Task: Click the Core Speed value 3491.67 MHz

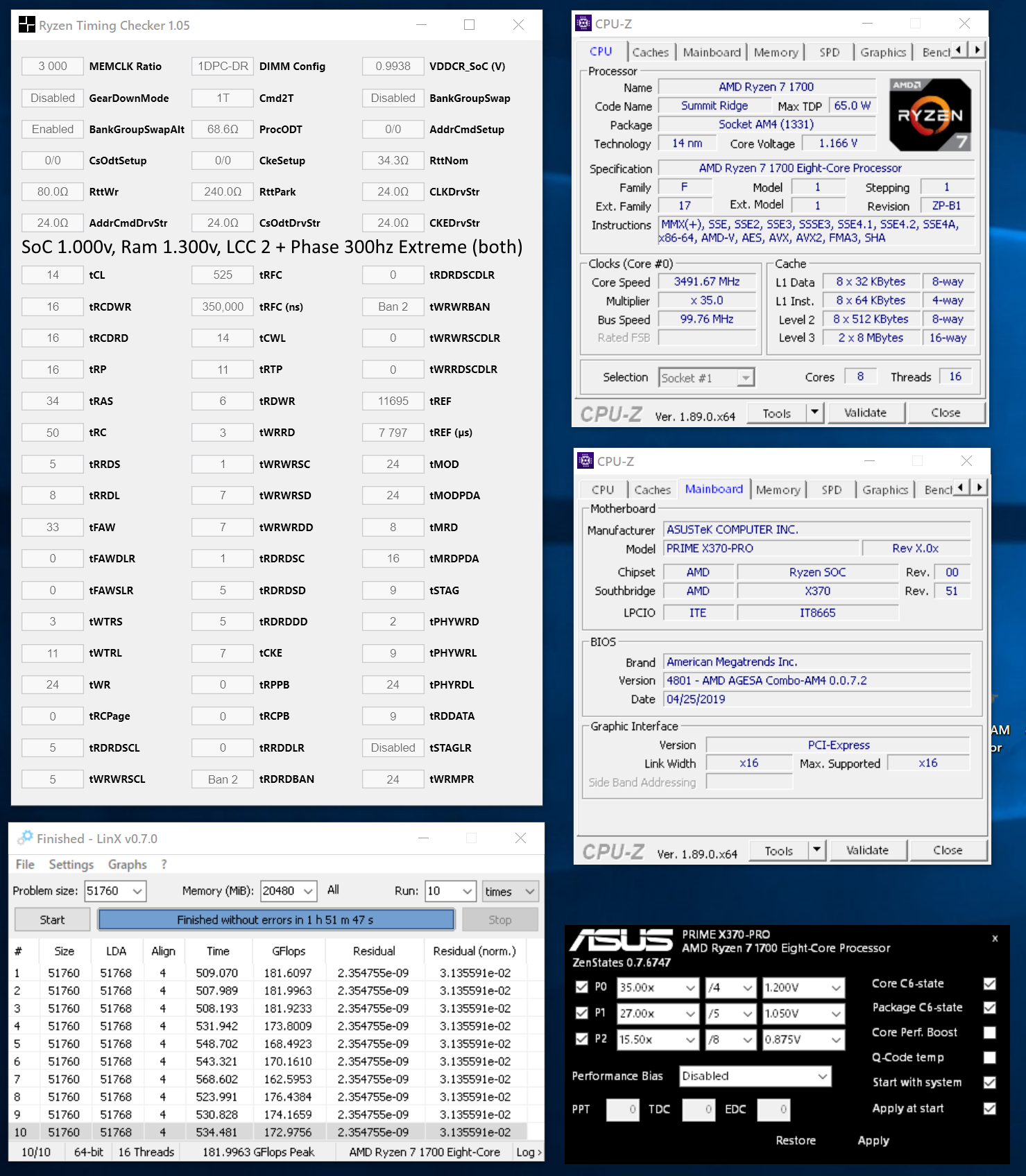Action: 707,282
